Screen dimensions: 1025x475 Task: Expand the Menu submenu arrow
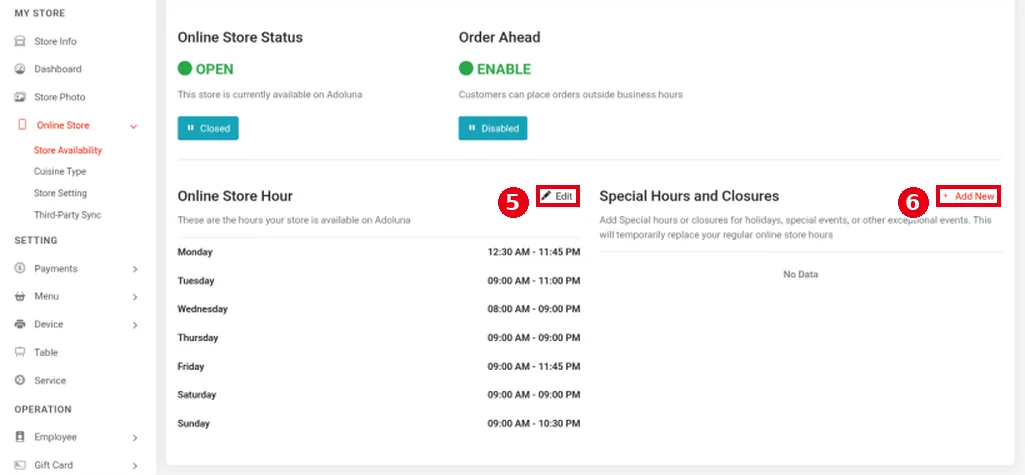click(135, 297)
